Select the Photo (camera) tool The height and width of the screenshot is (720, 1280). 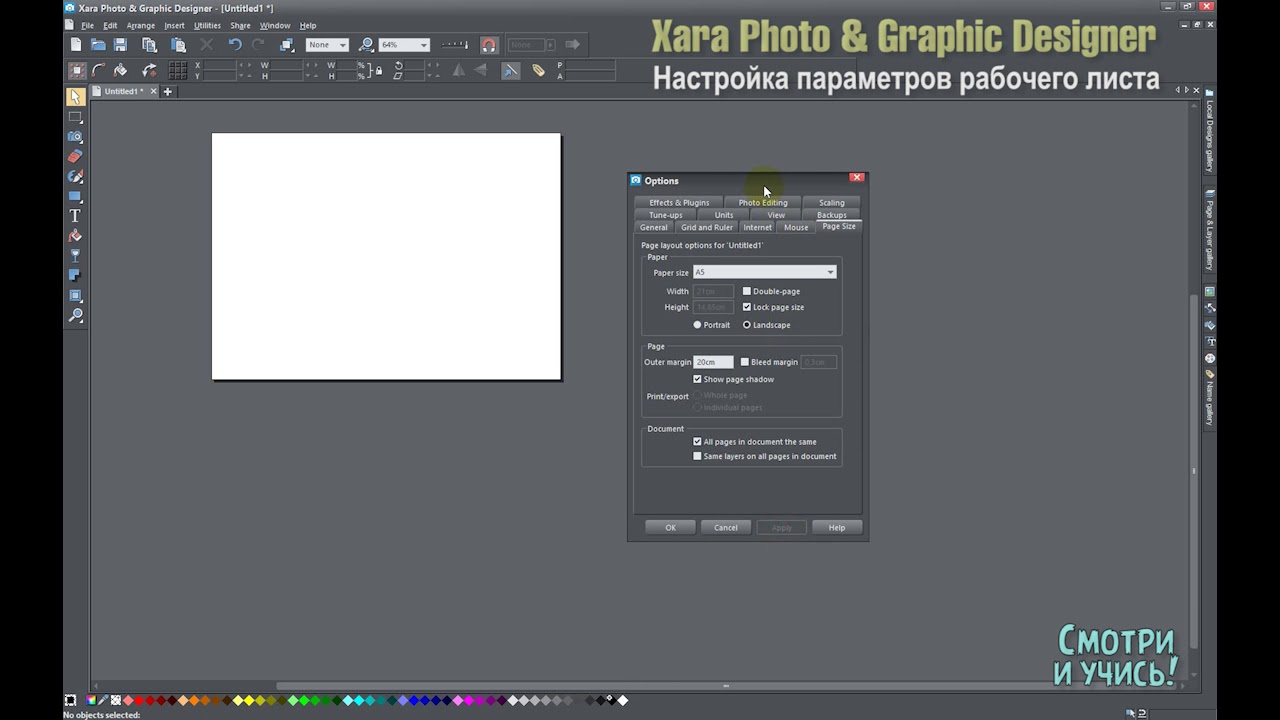[x=75, y=137]
